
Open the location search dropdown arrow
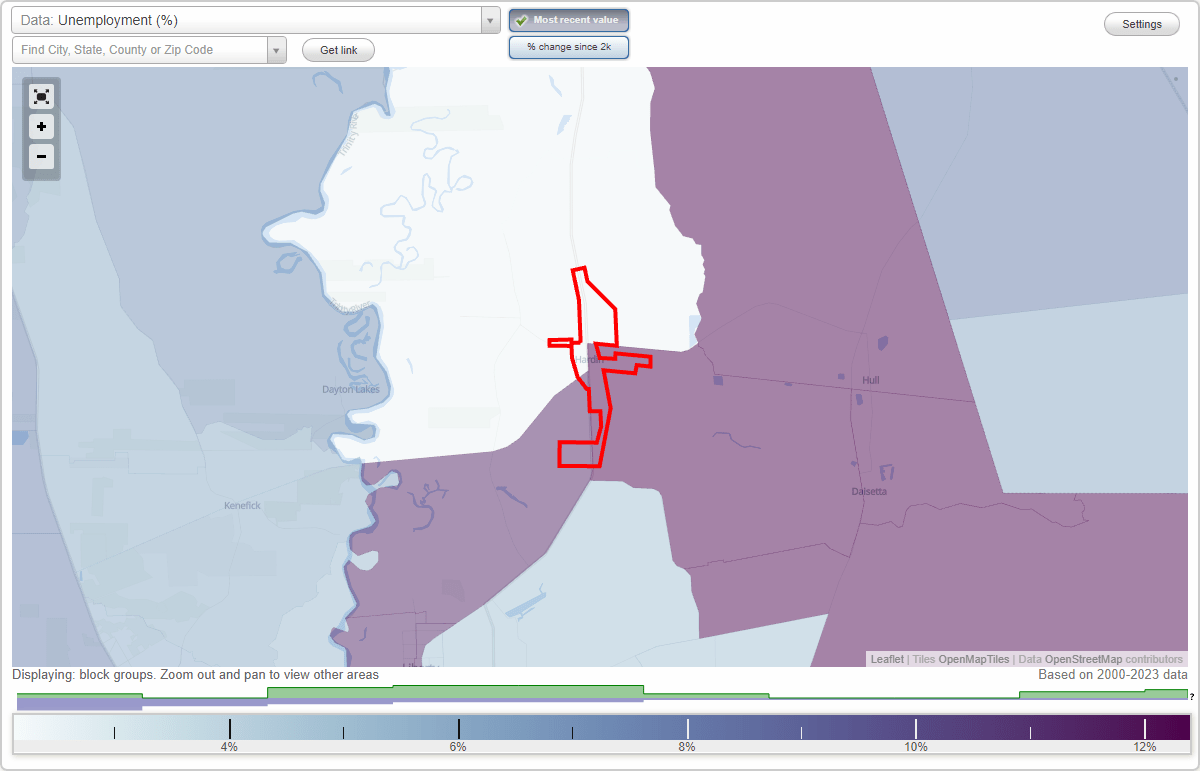tap(278, 48)
